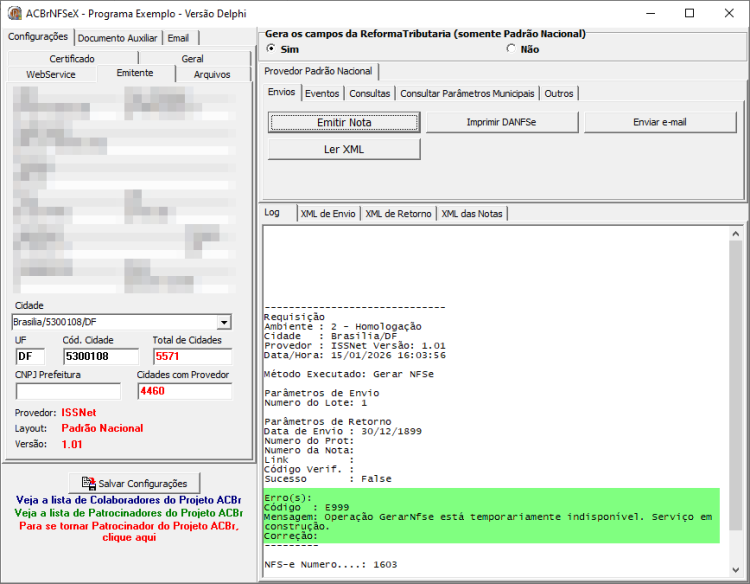This screenshot has width=750, height=584.
Task: Open the Arquivos tab
Action: coord(212,75)
